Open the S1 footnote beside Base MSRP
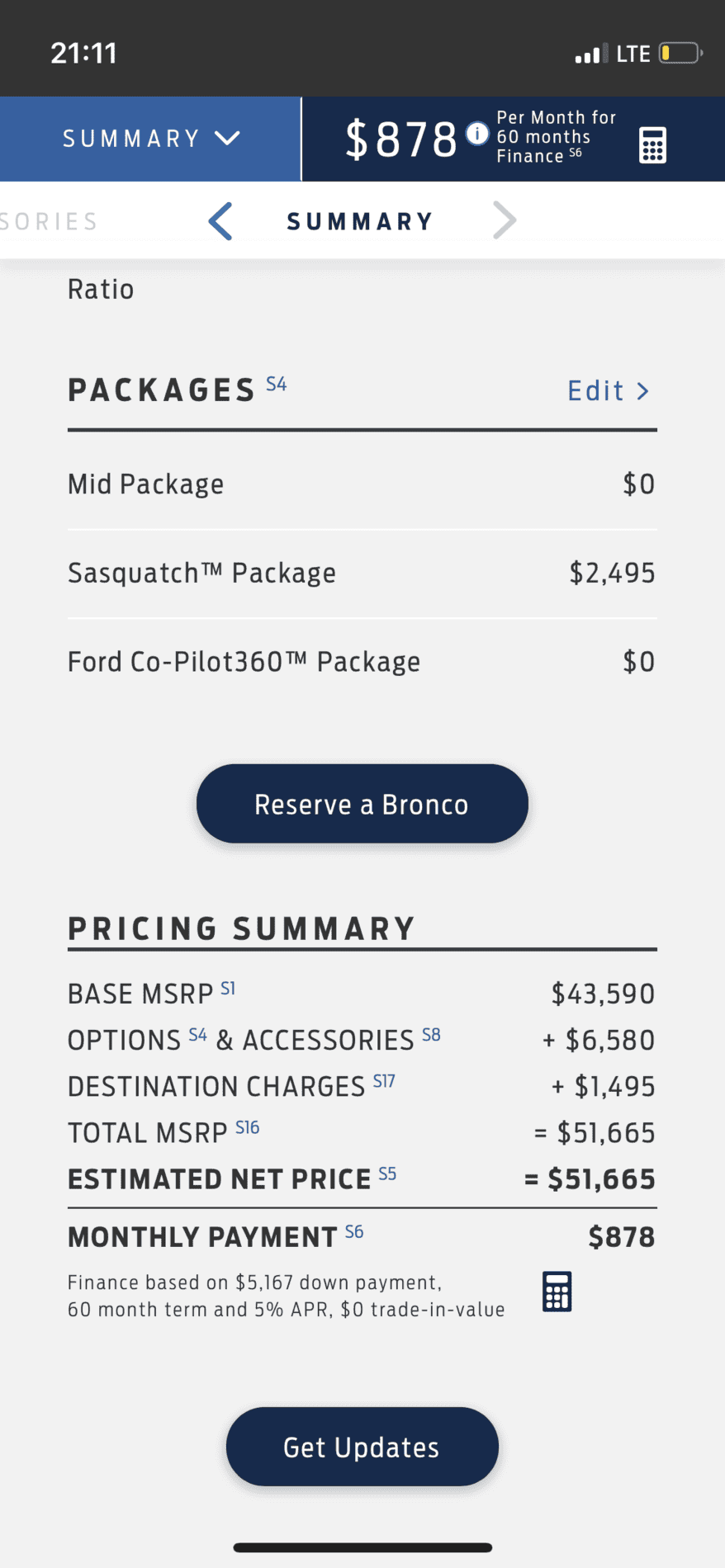 coord(228,988)
